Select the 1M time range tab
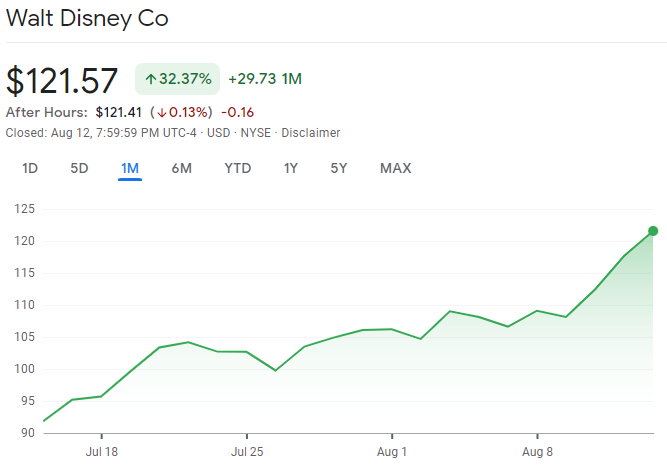Image resolution: width=667 pixels, height=470 pixels. click(130, 168)
